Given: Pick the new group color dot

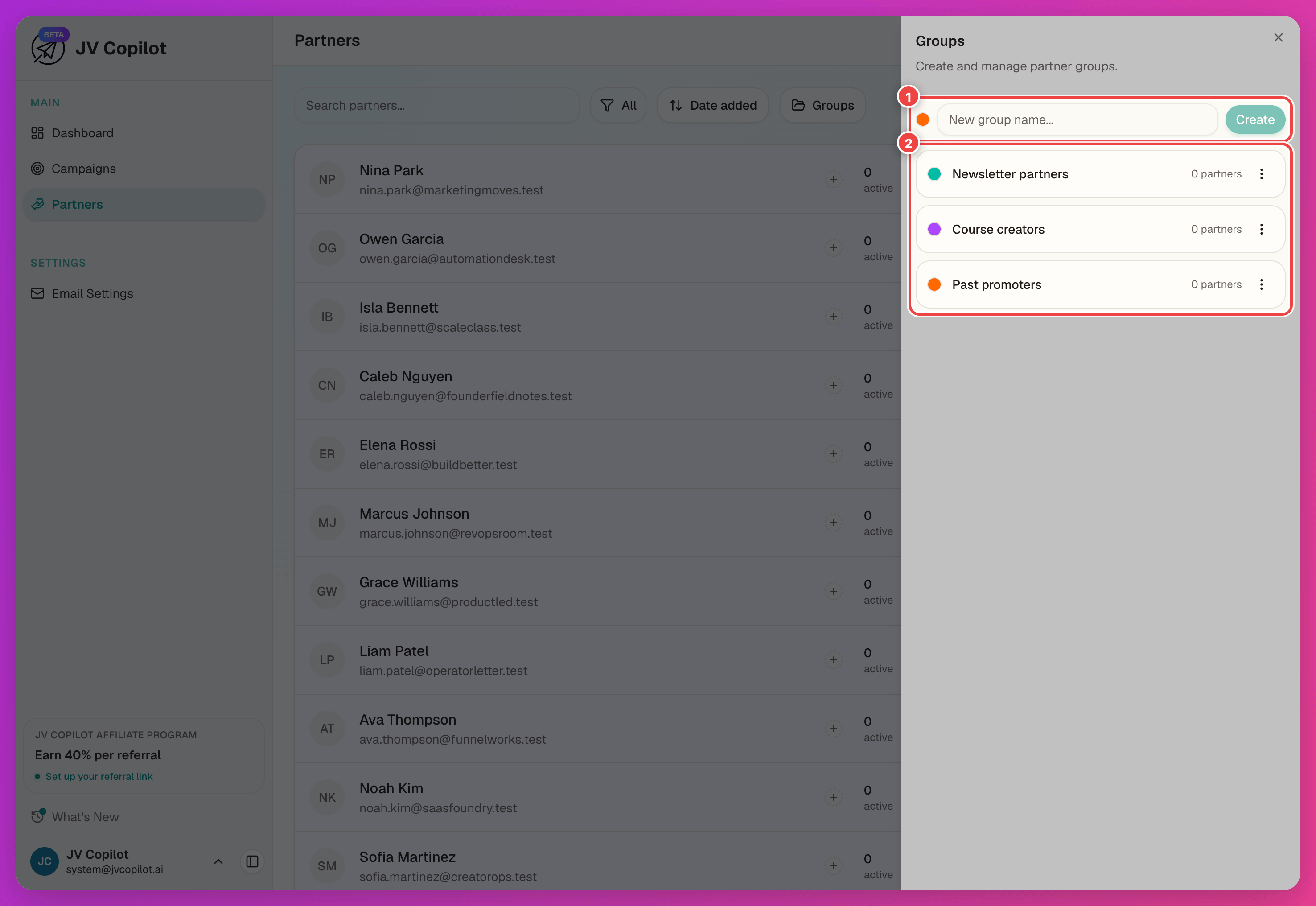Looking at the screenshot, I should (x=923, y=120).
